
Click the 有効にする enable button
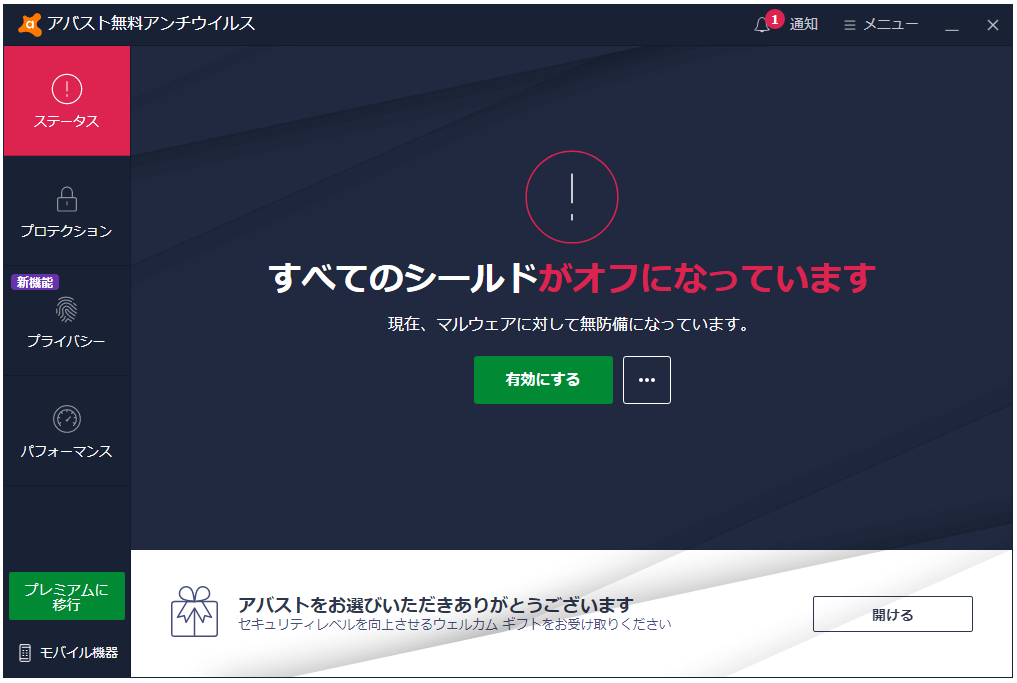point(543,379)
